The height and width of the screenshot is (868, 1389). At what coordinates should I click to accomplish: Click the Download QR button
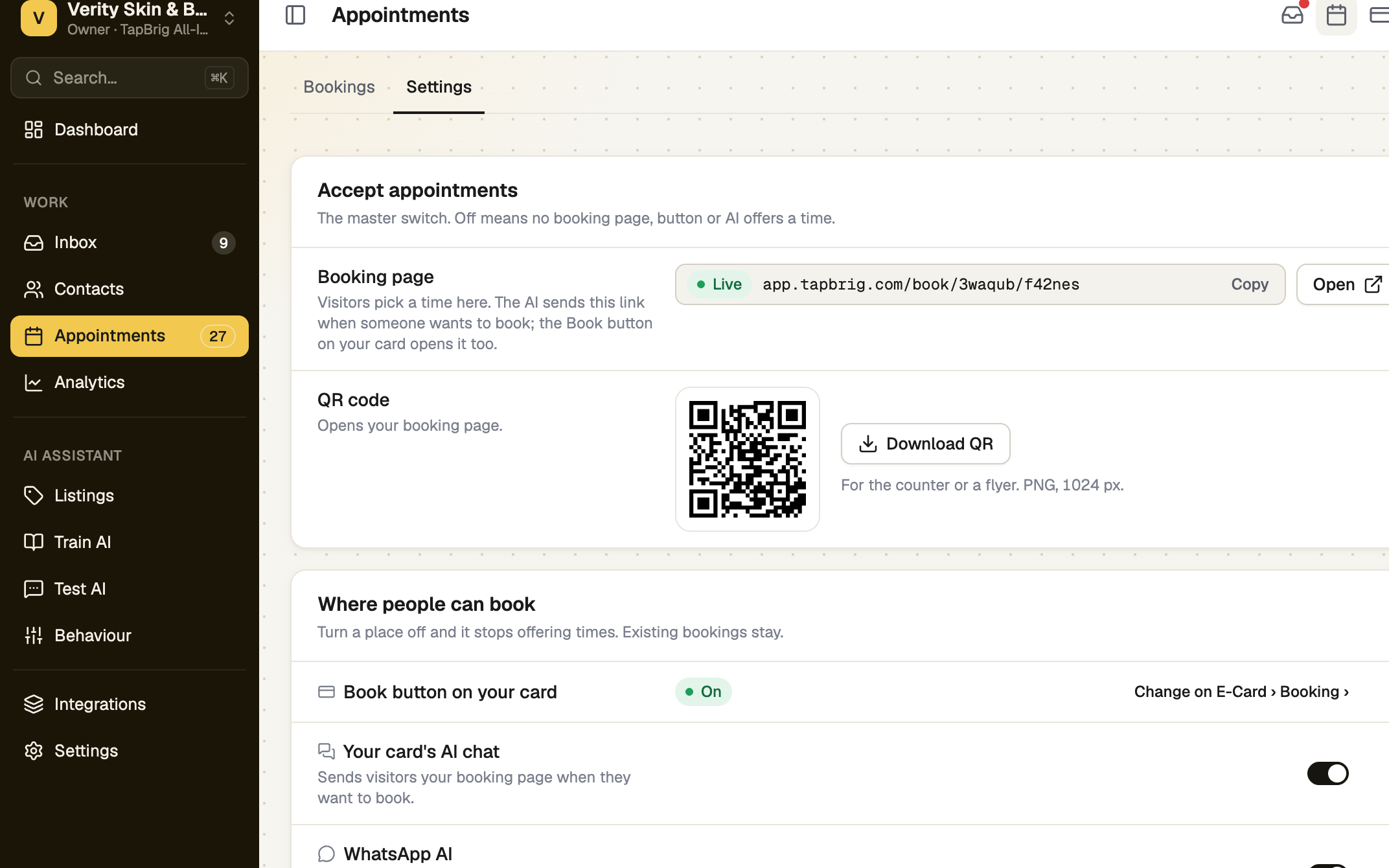(926, 444)
